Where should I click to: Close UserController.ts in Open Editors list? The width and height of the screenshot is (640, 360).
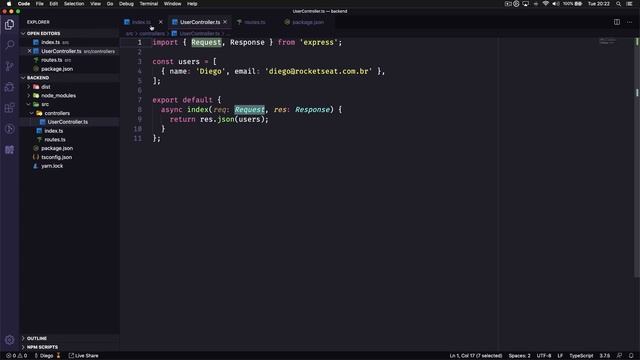[29, 51]
